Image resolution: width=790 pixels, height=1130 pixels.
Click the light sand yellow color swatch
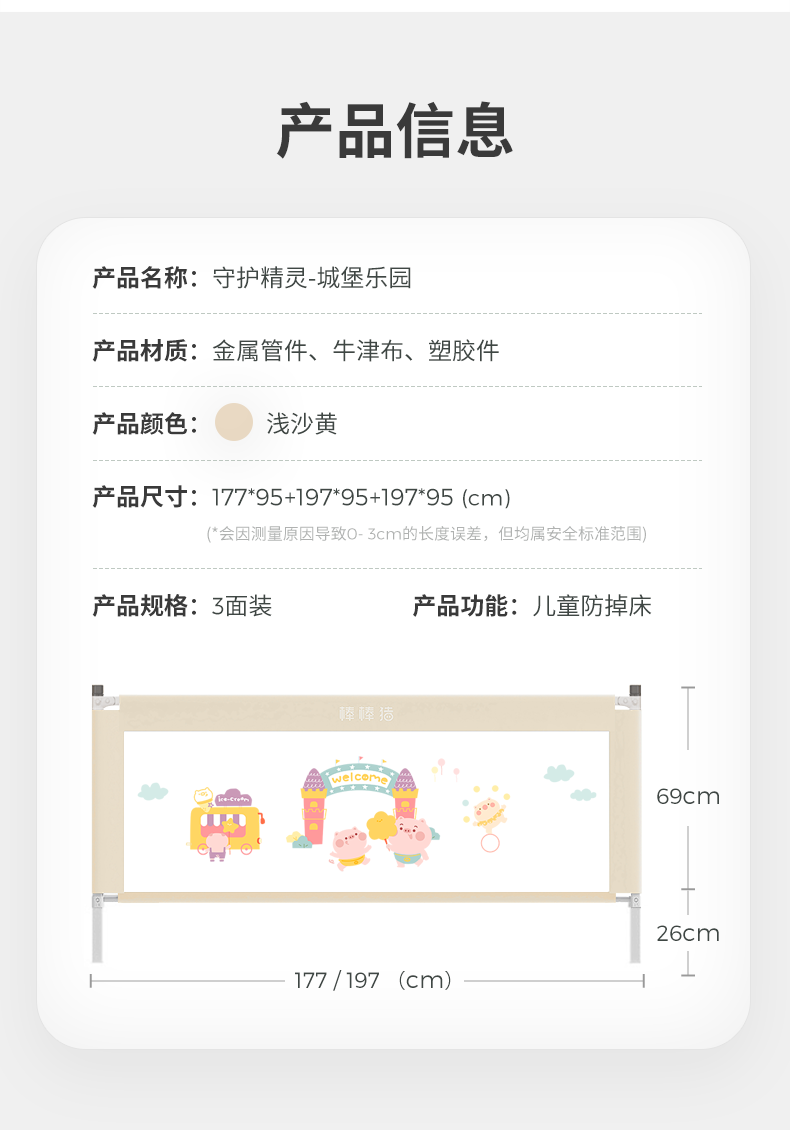tap(234, 422)
